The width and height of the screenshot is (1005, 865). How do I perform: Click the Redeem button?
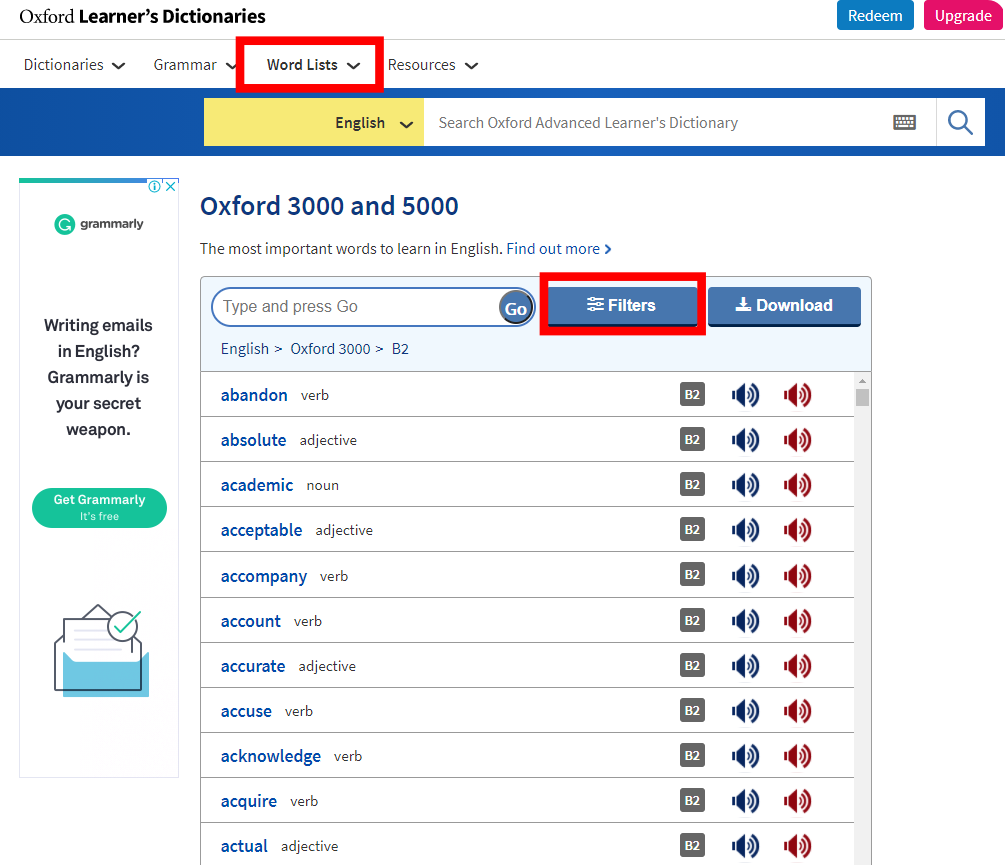[x=875, y=15]
